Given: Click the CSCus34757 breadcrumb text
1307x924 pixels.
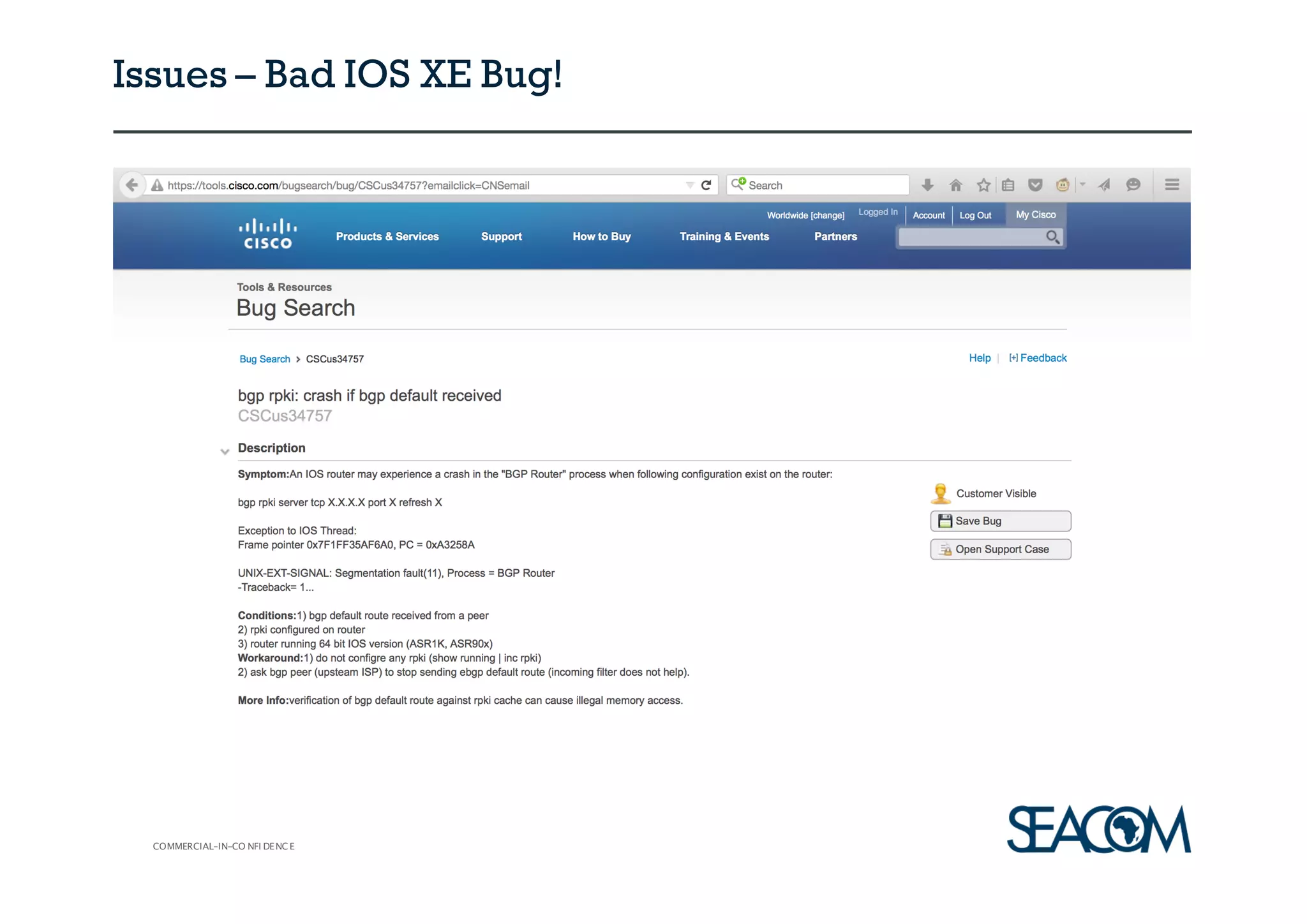Looking at the screenshot, I should coord(334,359).
